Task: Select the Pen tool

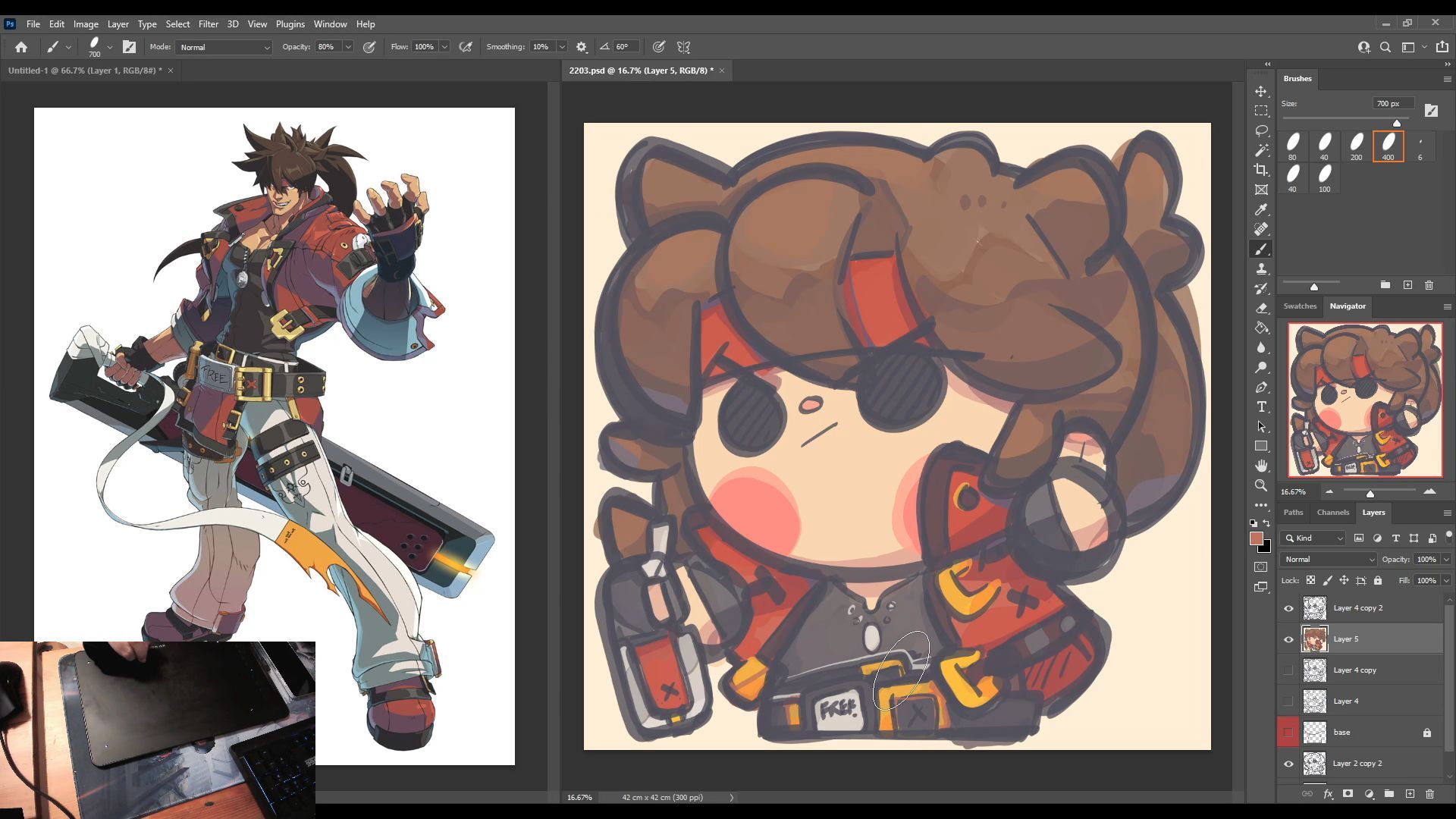Action: 1261,387
